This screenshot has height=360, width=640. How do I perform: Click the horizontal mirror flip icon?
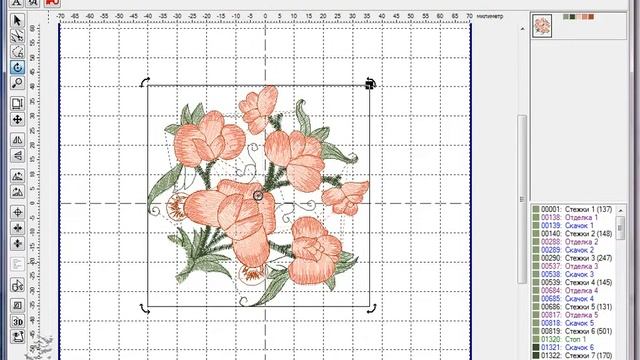click(x=17, y=140)
